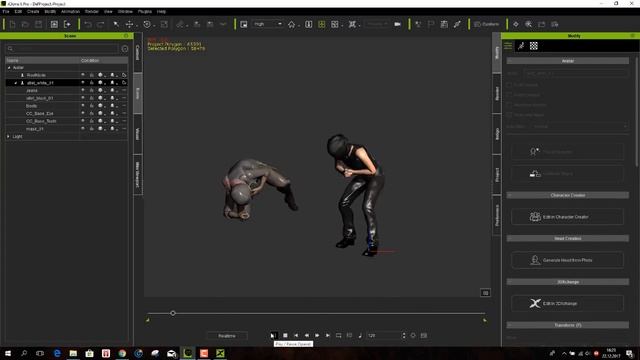
Task: Click the Timeline icon in toolbar
Action: click(x=444, y=24)
